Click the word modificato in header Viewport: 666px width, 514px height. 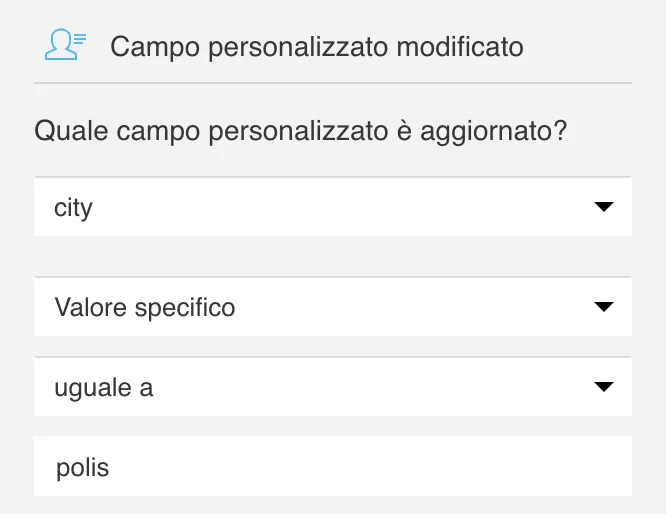click(460, 47)
